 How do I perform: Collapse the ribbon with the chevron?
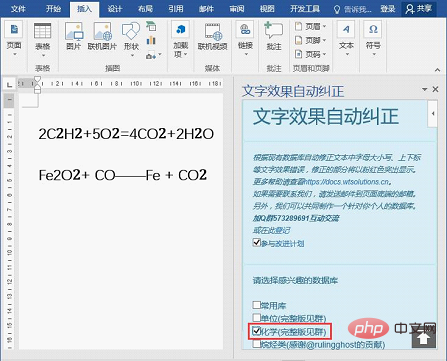pos(437,69)
